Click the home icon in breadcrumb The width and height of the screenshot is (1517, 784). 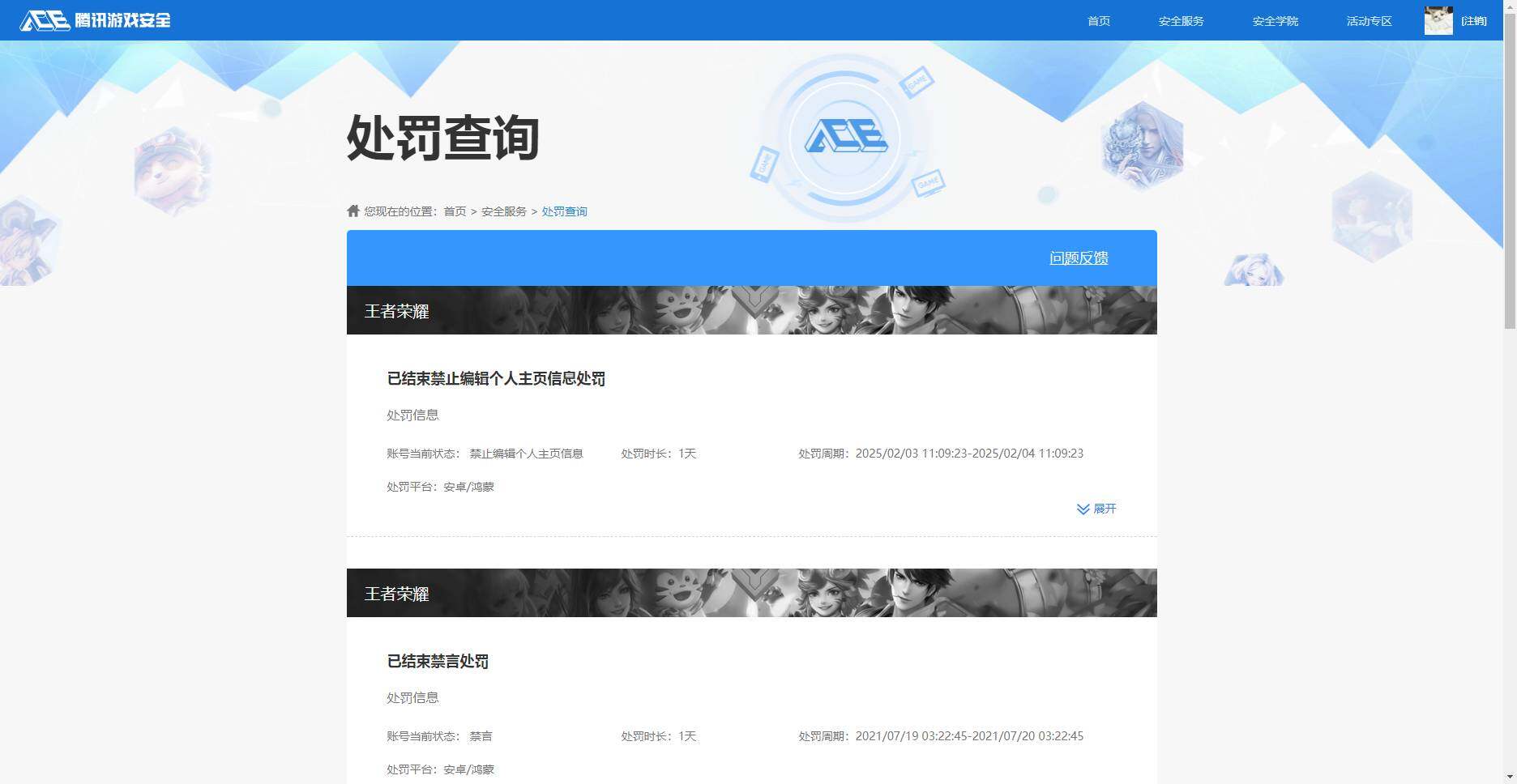pyautogui.click(x=353, y=211)
